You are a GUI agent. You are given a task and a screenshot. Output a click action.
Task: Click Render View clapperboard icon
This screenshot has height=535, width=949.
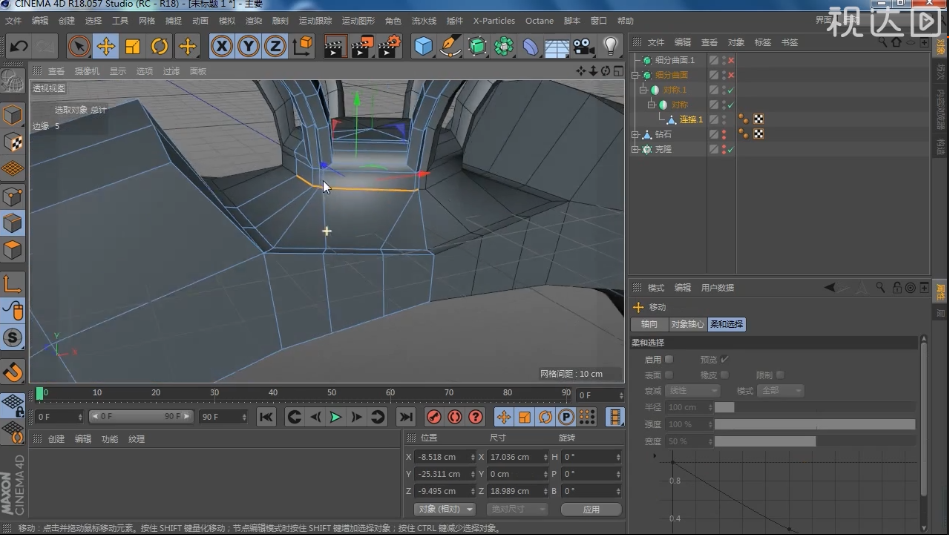(333, 46)
